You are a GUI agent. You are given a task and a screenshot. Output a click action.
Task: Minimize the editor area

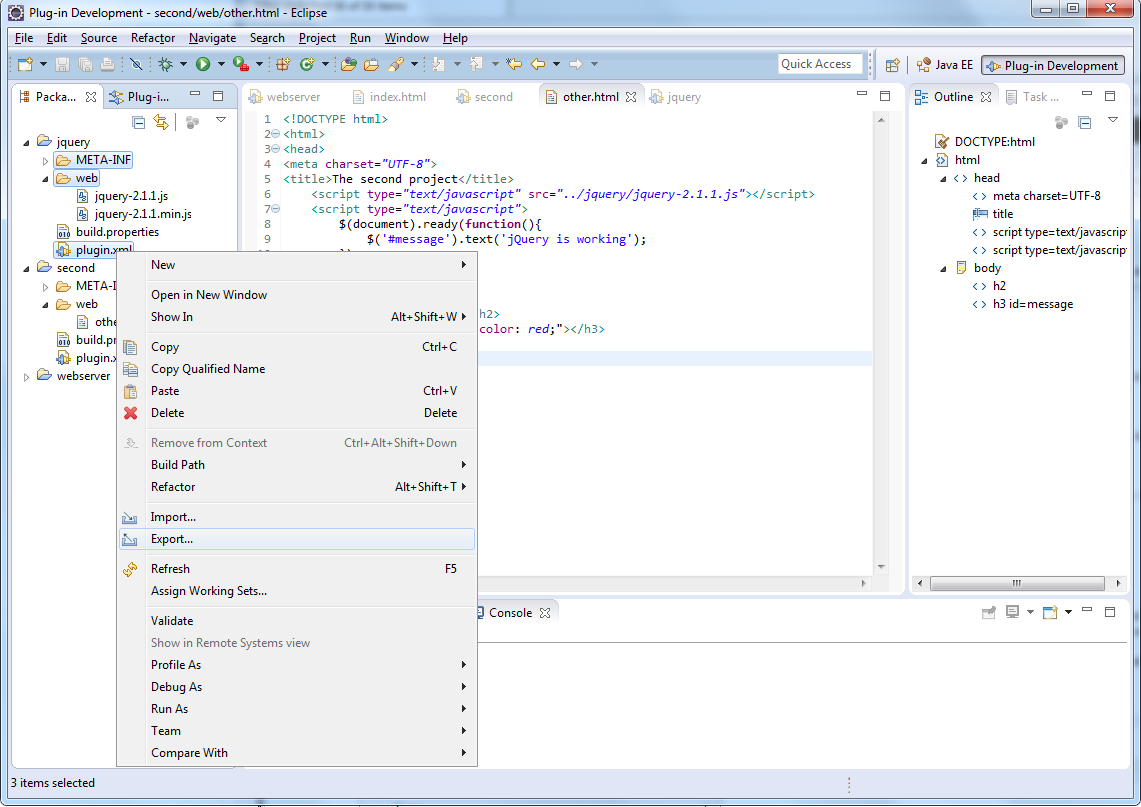tap(862, 95)
